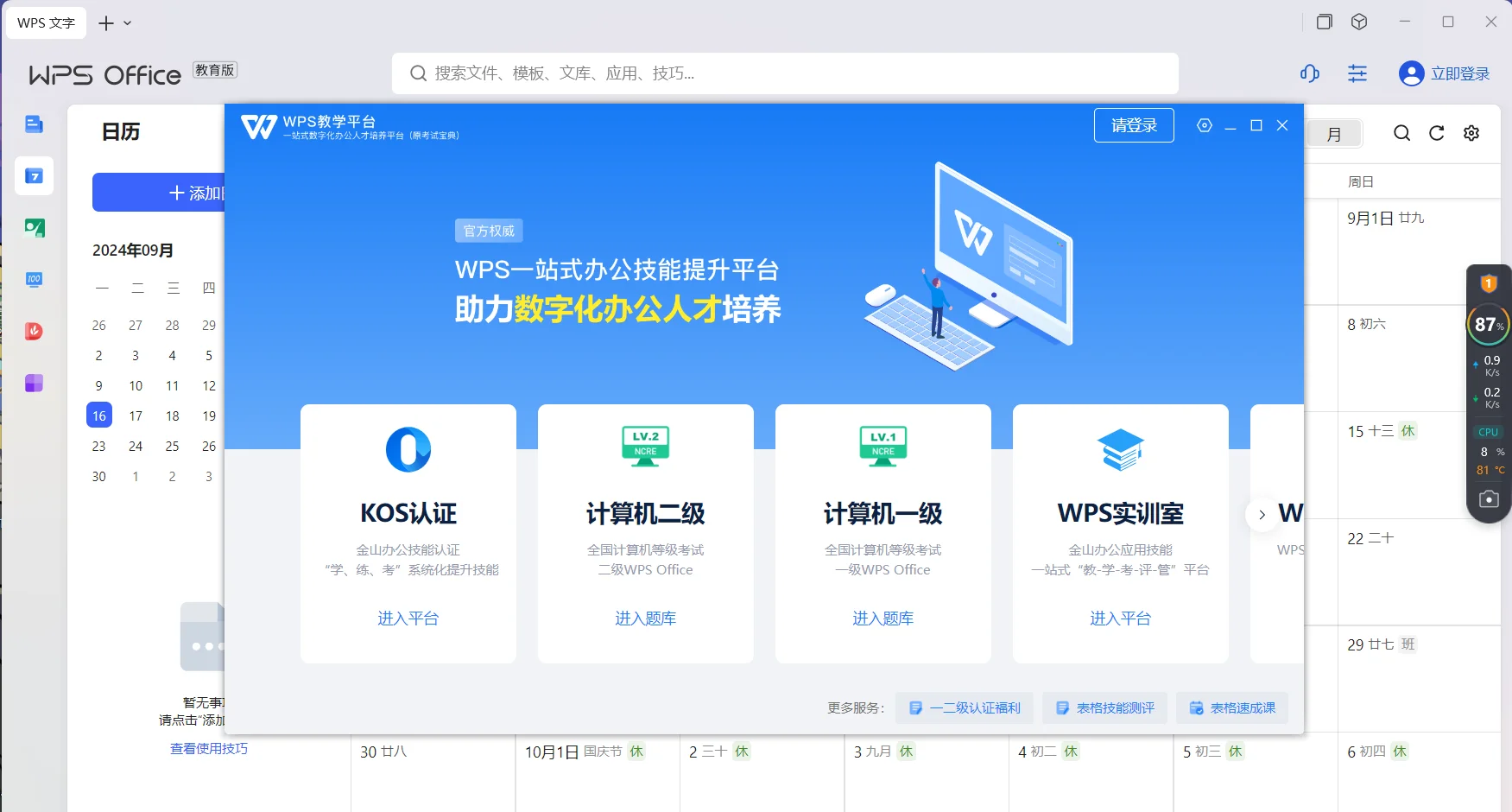Open the green spreadsheet-style sidebar icon
The width and height of the screenshot is (1512, 812).
click(x=34, y=228)
